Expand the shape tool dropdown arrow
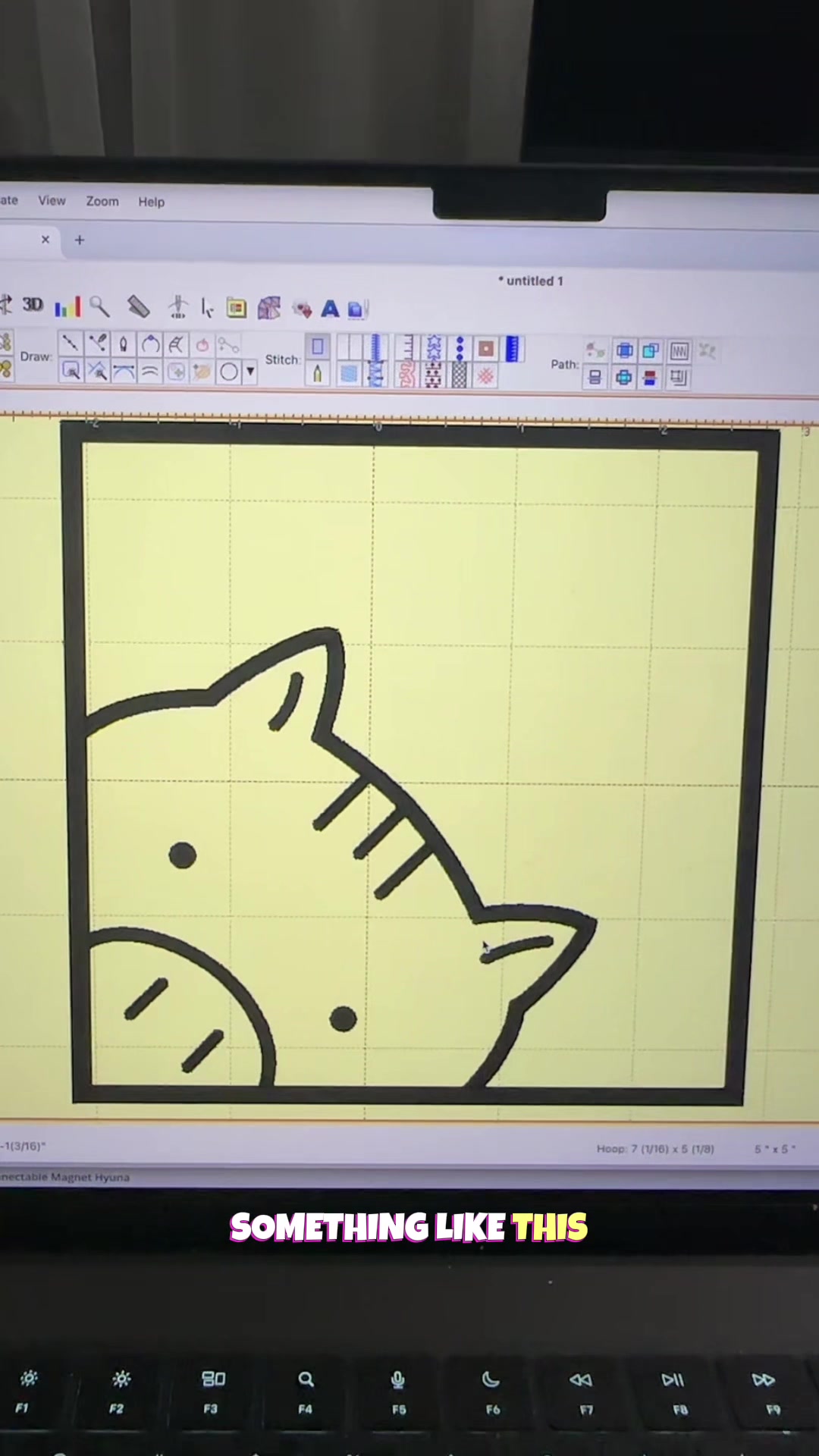Image resolution: width=819 pixels, height=1456 pixels. pyautogui.click(x=250, y=372)
